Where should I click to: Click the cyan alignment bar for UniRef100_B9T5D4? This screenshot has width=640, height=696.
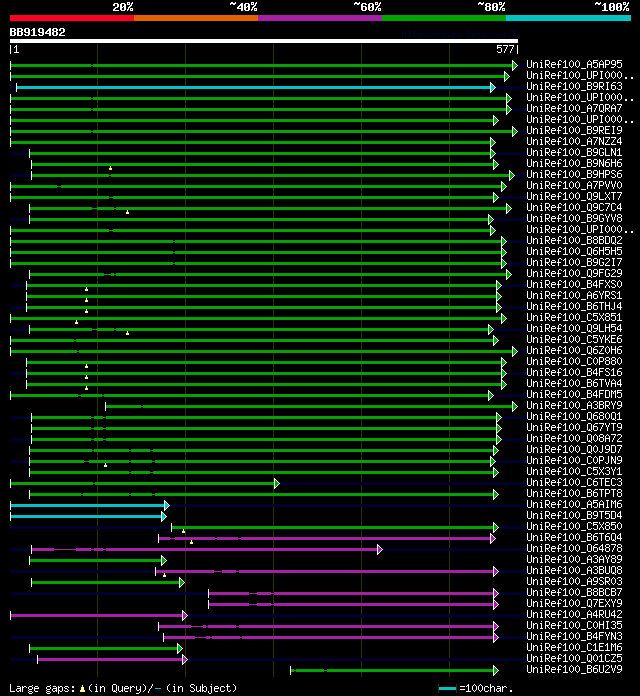[87, 517]
